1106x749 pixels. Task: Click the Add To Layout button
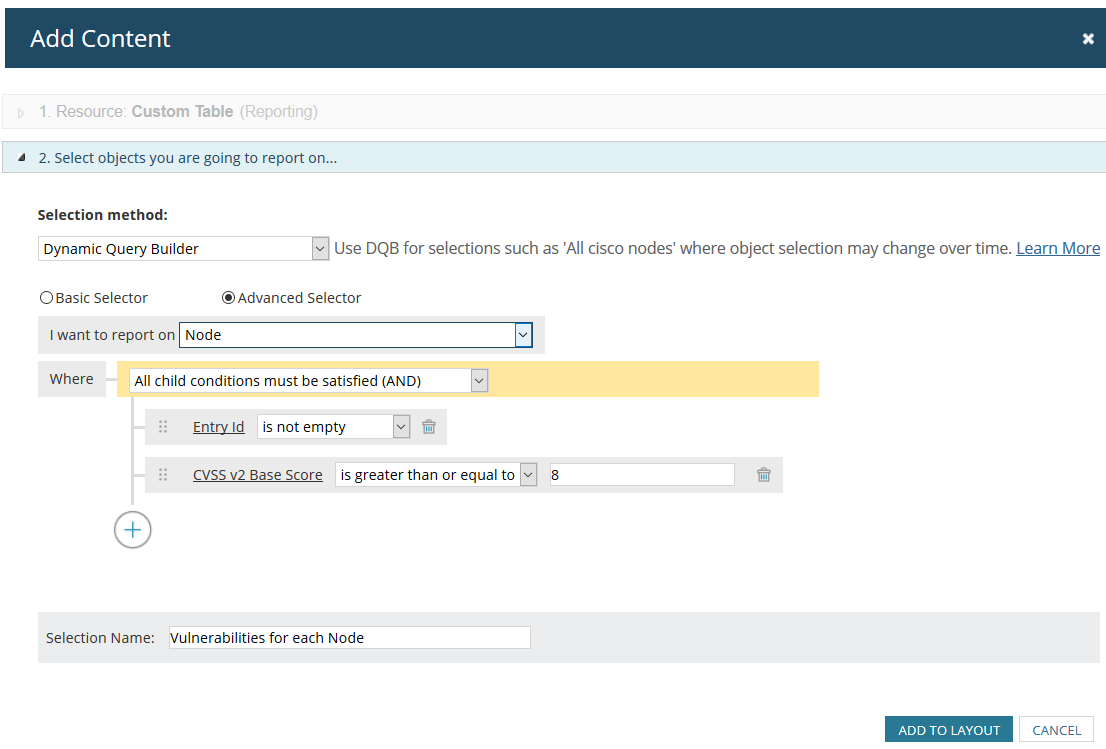coord(949,730)
